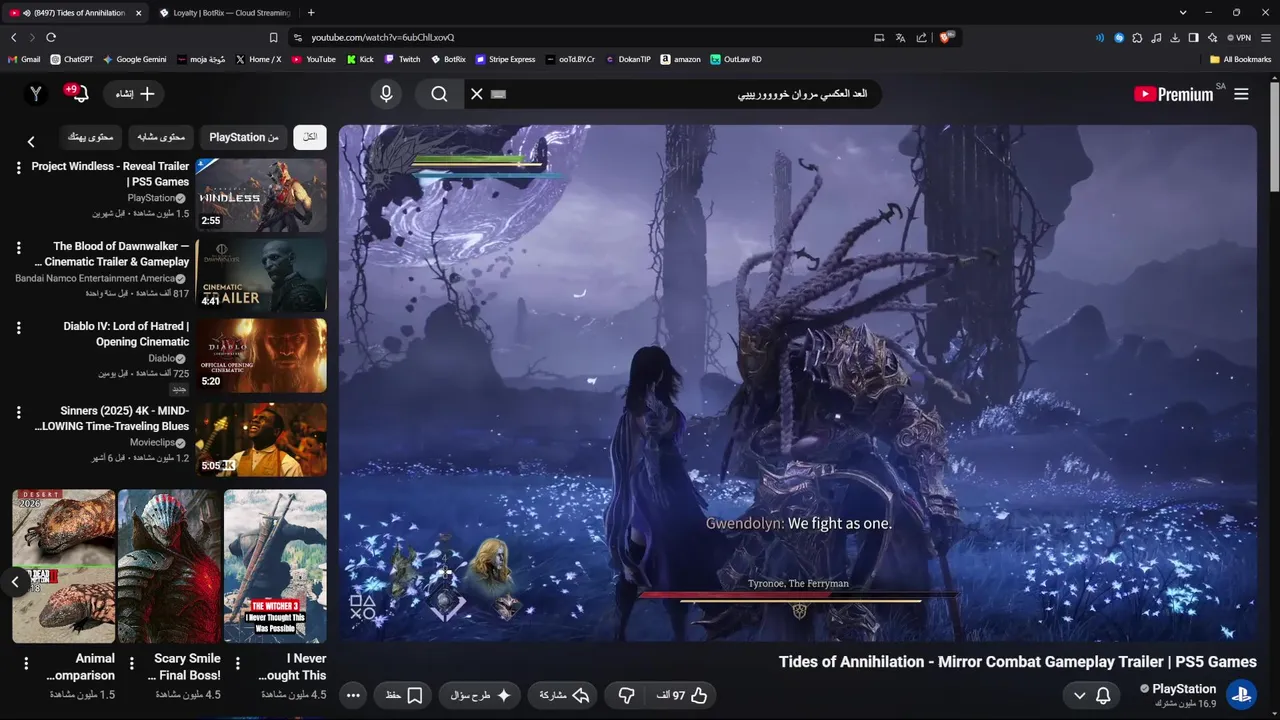Click the طرح سؤال ask button
Screen dimensions: 1280x720
(x=480, y=695)
